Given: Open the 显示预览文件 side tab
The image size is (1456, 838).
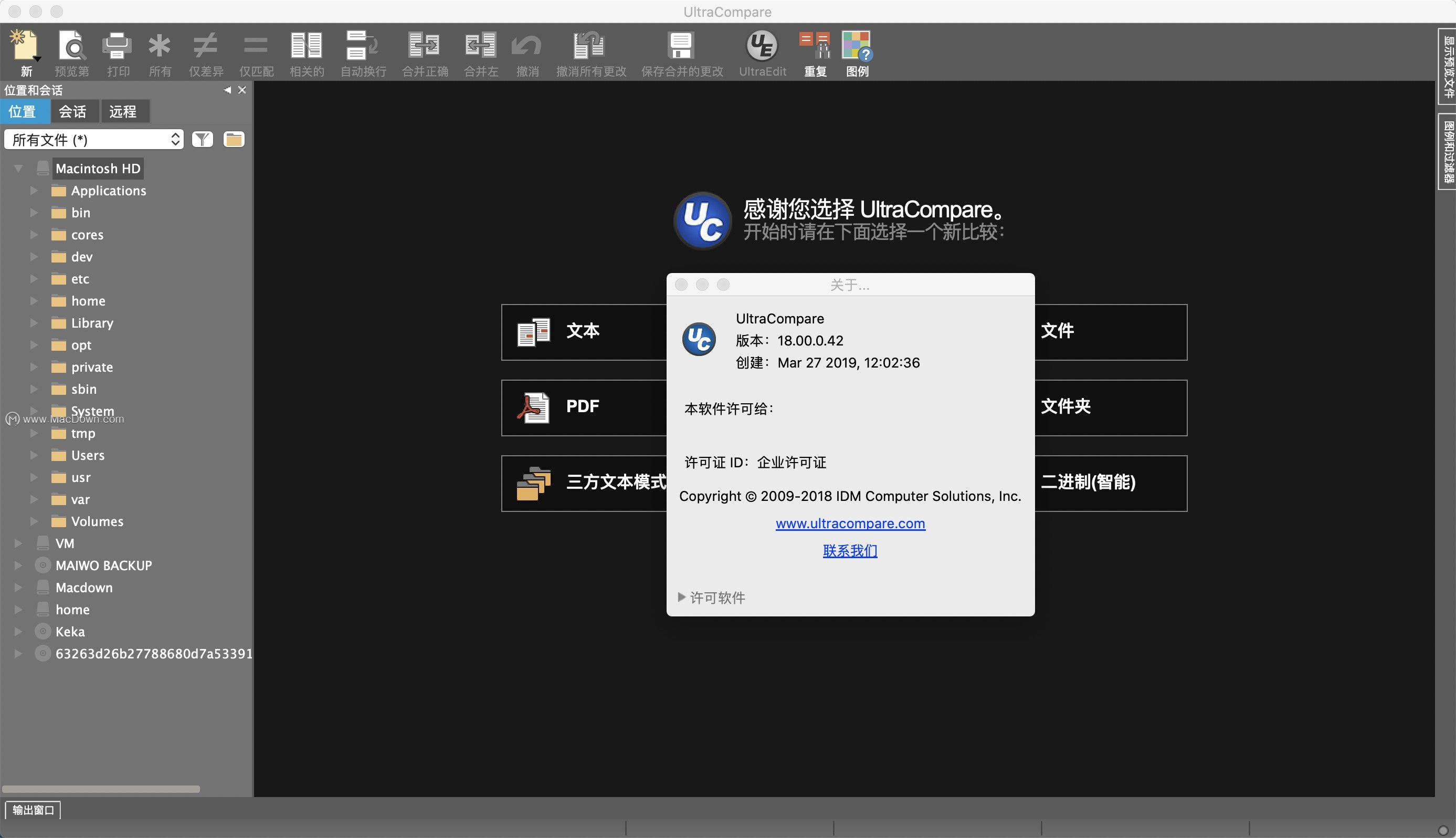Looking at the screenshot, I should point(1448,66).
